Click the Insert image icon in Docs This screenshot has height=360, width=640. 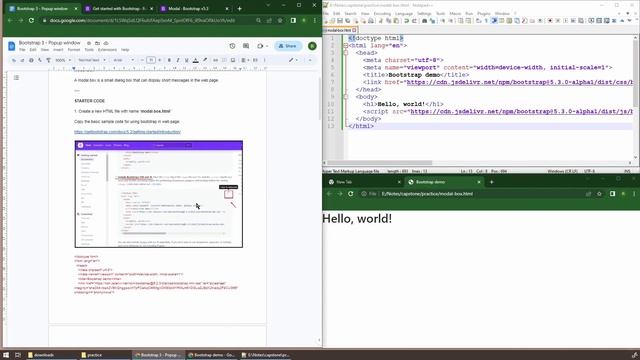click(x=233, y=60)
